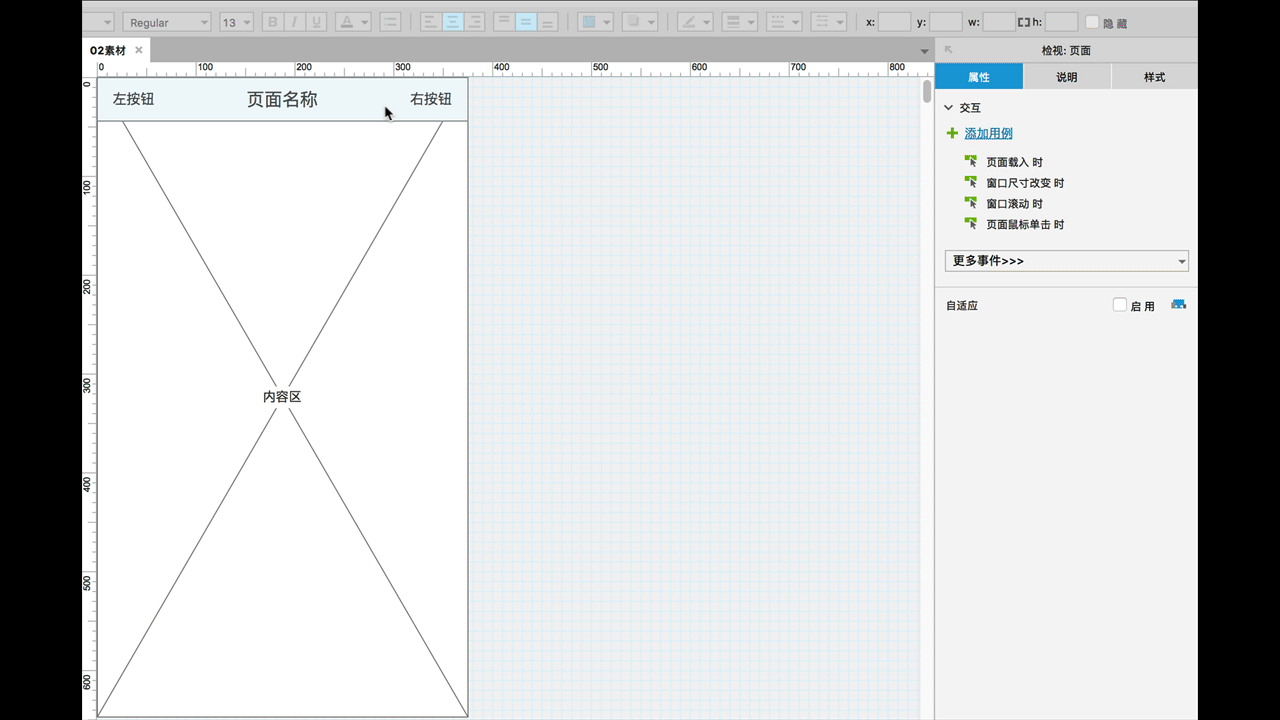
Task: Open the adaptive views management icon
Action: [1179, 305]
